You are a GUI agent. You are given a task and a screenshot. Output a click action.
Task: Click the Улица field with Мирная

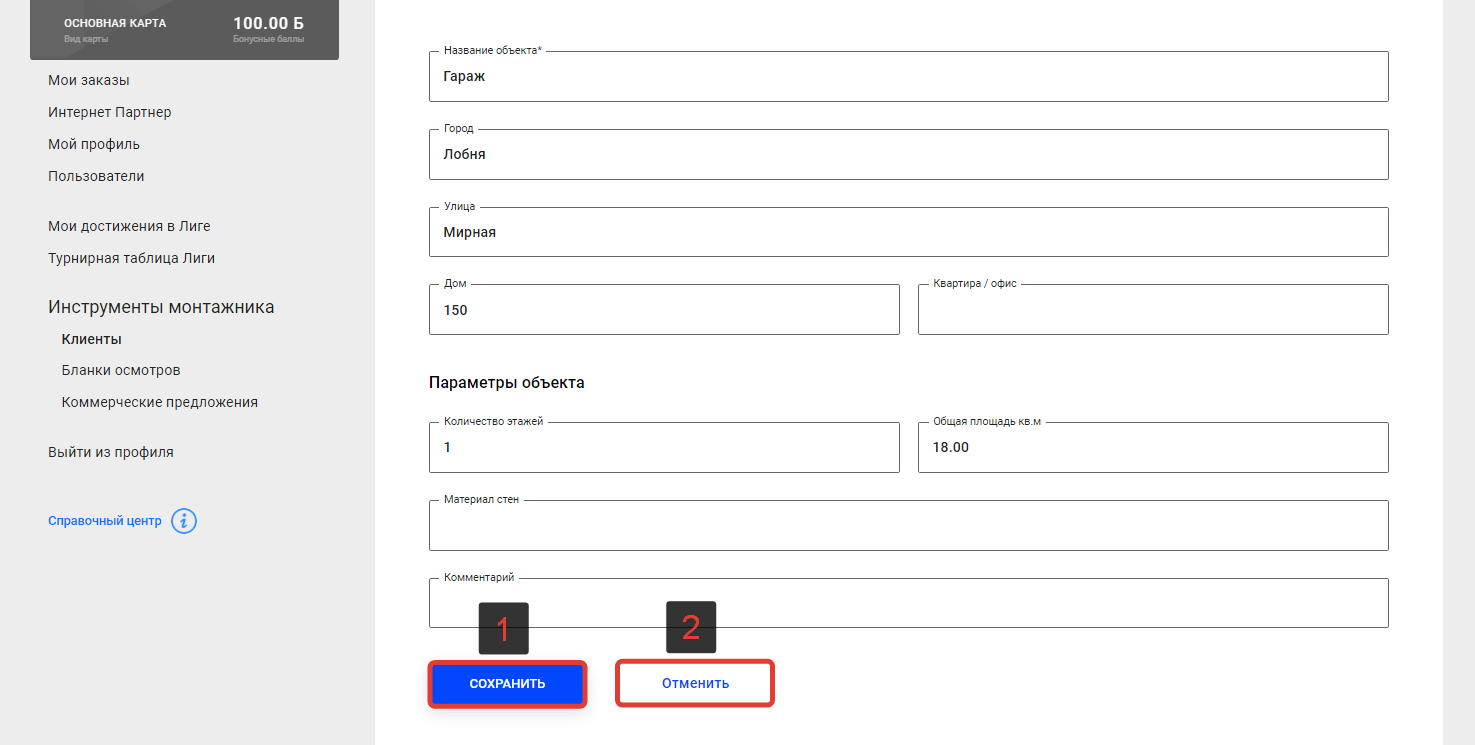(x=908, y=232)
